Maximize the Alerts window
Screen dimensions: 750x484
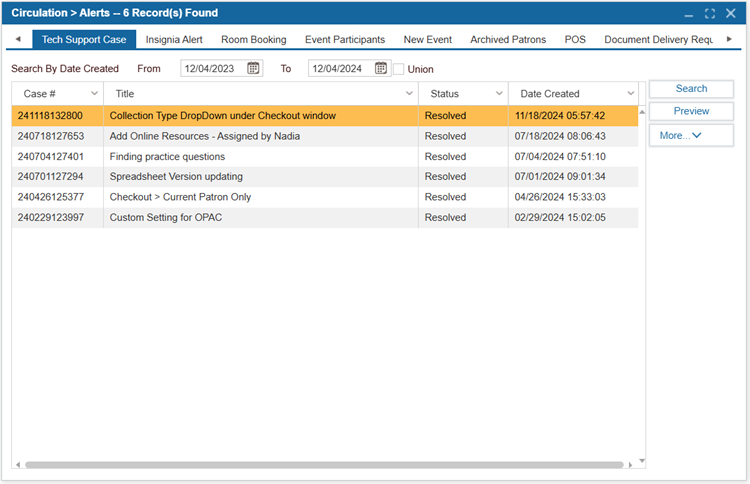pos(710,13)
